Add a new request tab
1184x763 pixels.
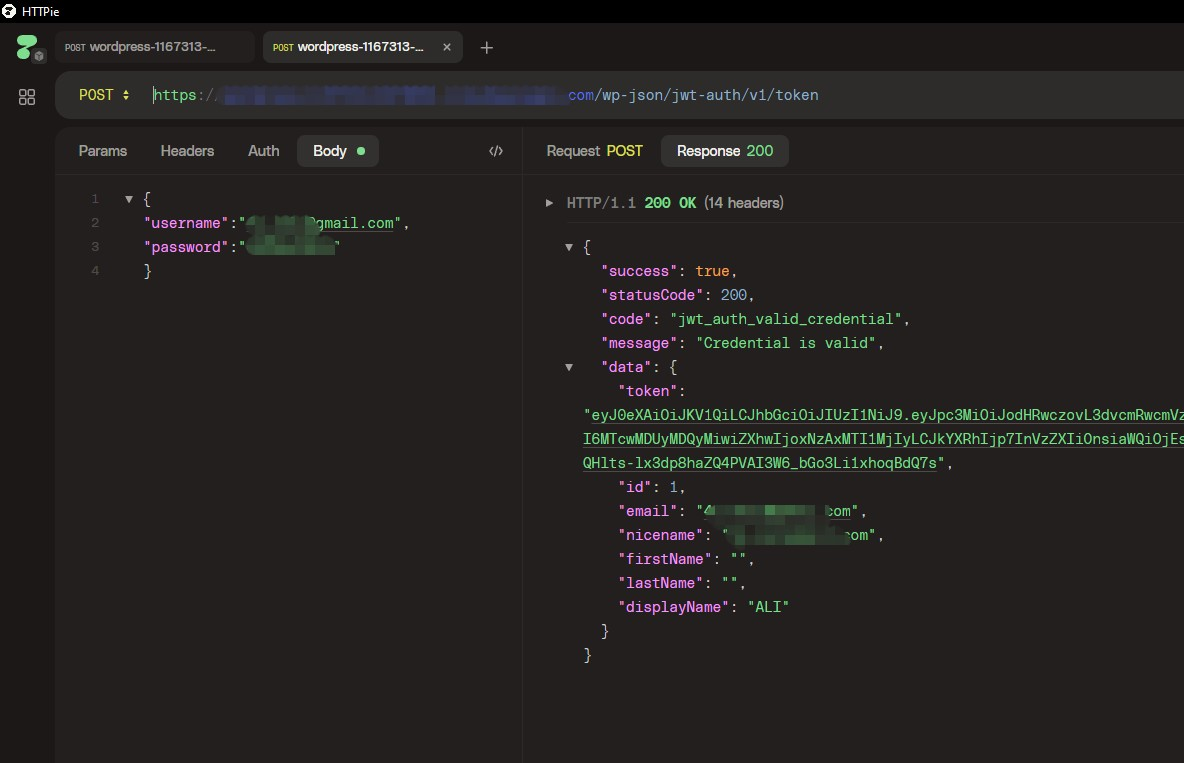[487, 48]
